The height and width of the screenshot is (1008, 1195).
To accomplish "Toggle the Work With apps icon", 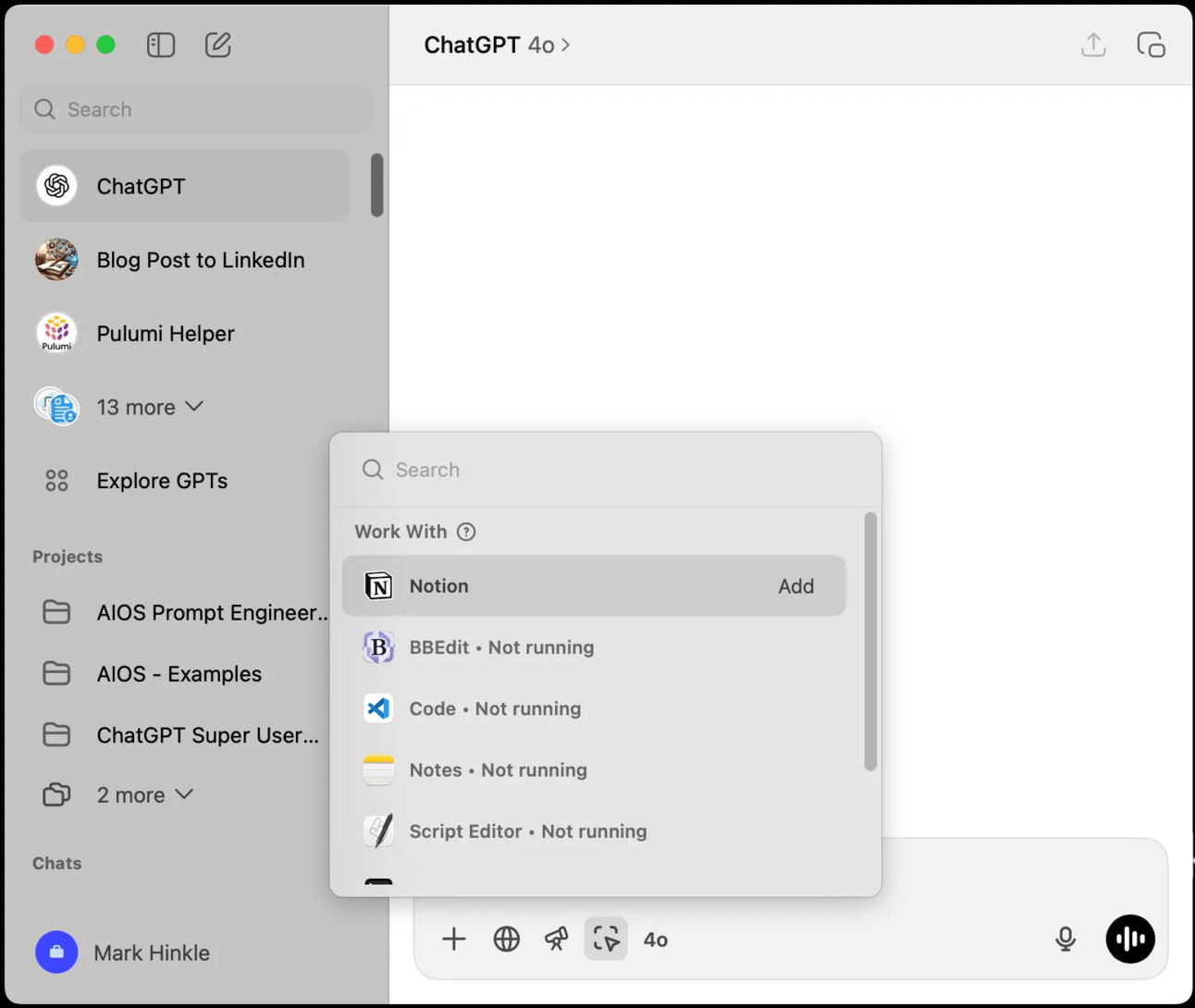I will (x=606, y=939).
